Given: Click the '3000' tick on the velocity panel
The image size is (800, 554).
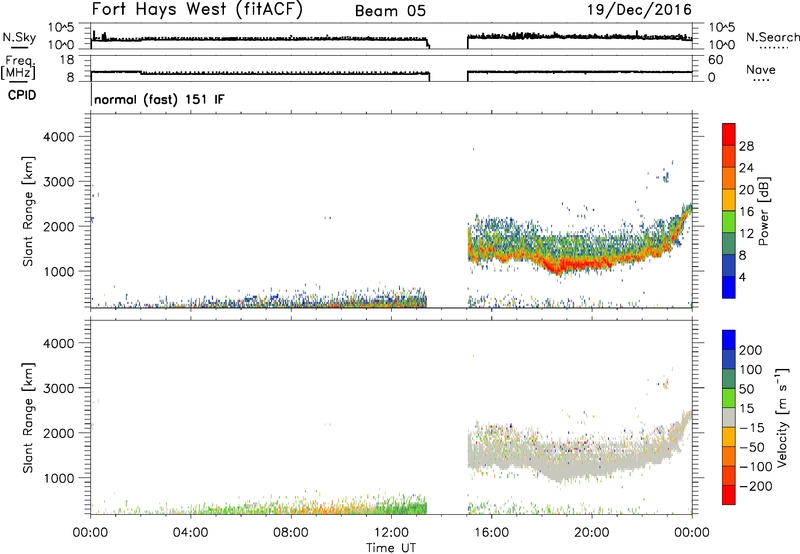Looking at the screenshot, I should click(x=59, y=388).
